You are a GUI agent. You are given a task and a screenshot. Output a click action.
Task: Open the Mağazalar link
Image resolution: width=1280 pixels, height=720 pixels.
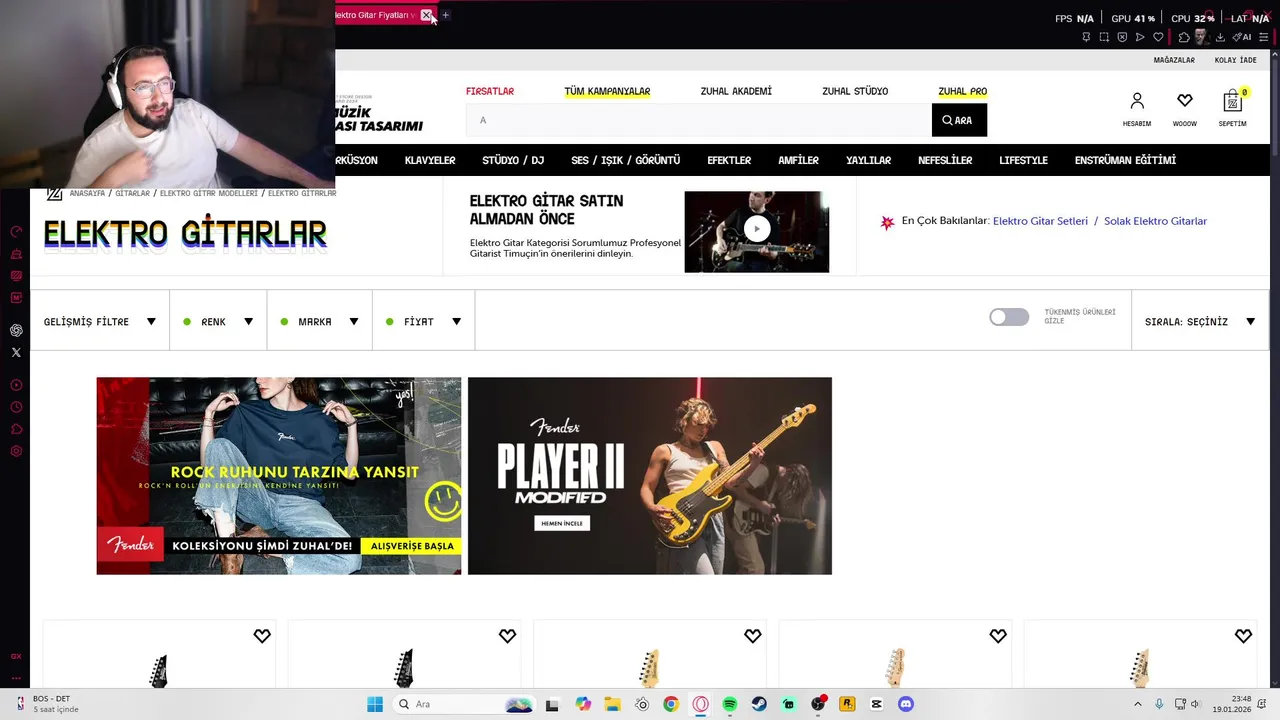(x=1174, y=60)
